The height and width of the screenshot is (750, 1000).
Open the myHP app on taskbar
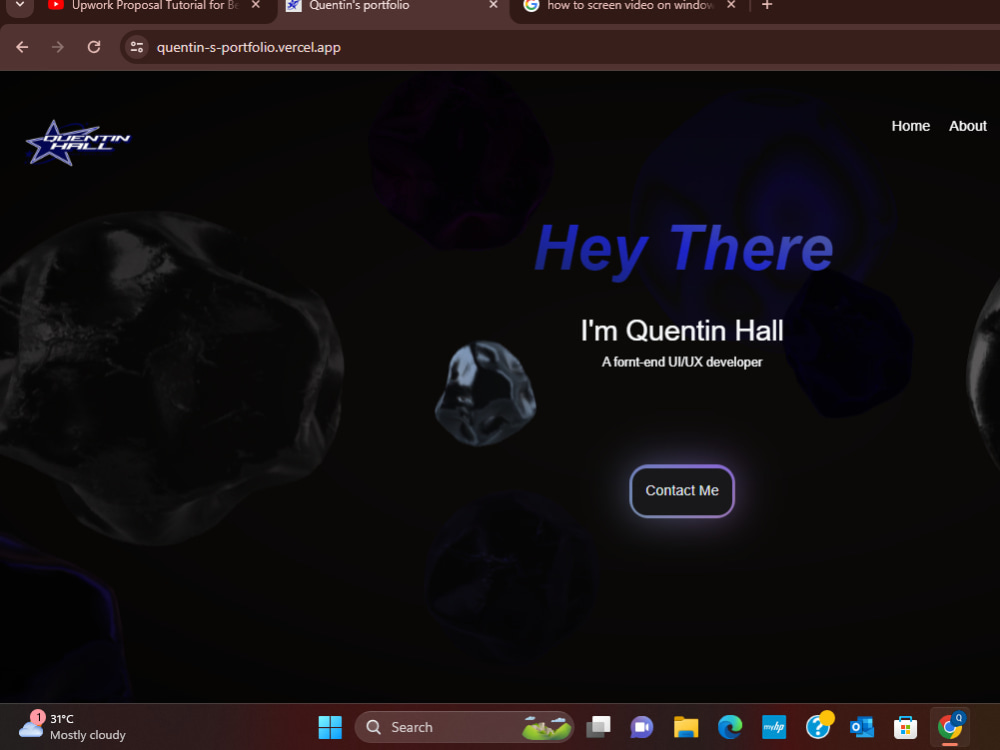pyautogui.click(x=774, y=727)
